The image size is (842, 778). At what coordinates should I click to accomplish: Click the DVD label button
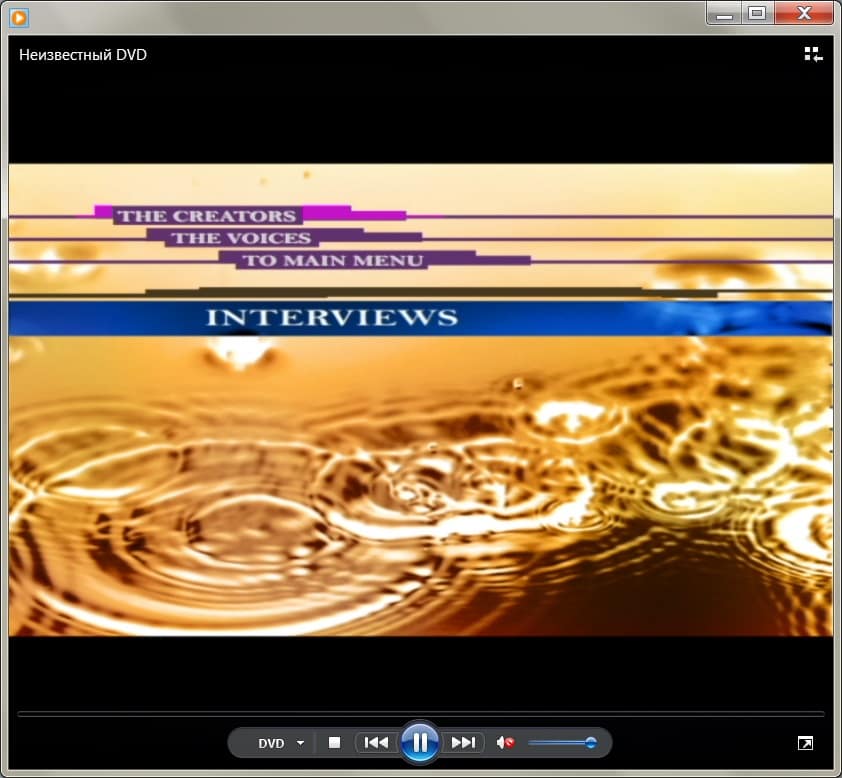coord(271,743)
